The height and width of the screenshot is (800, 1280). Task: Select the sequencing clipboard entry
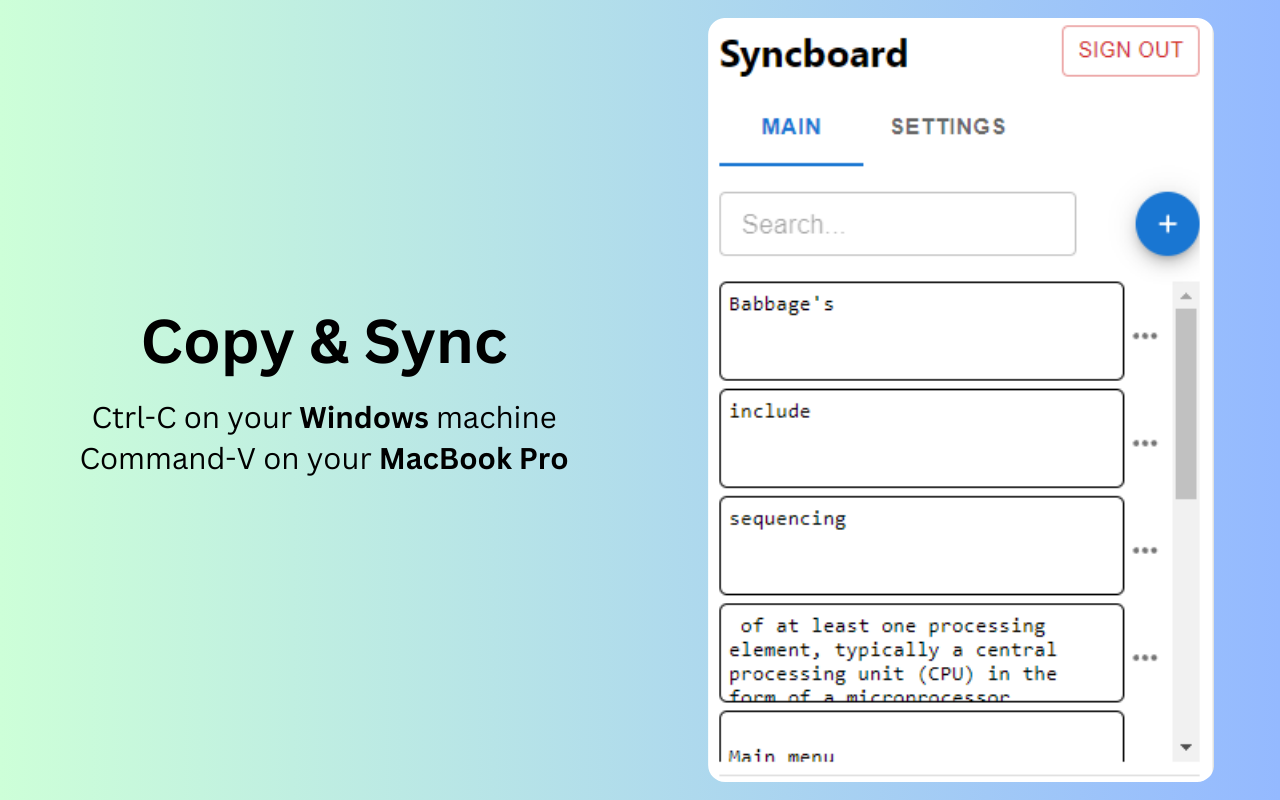[920, 545]
